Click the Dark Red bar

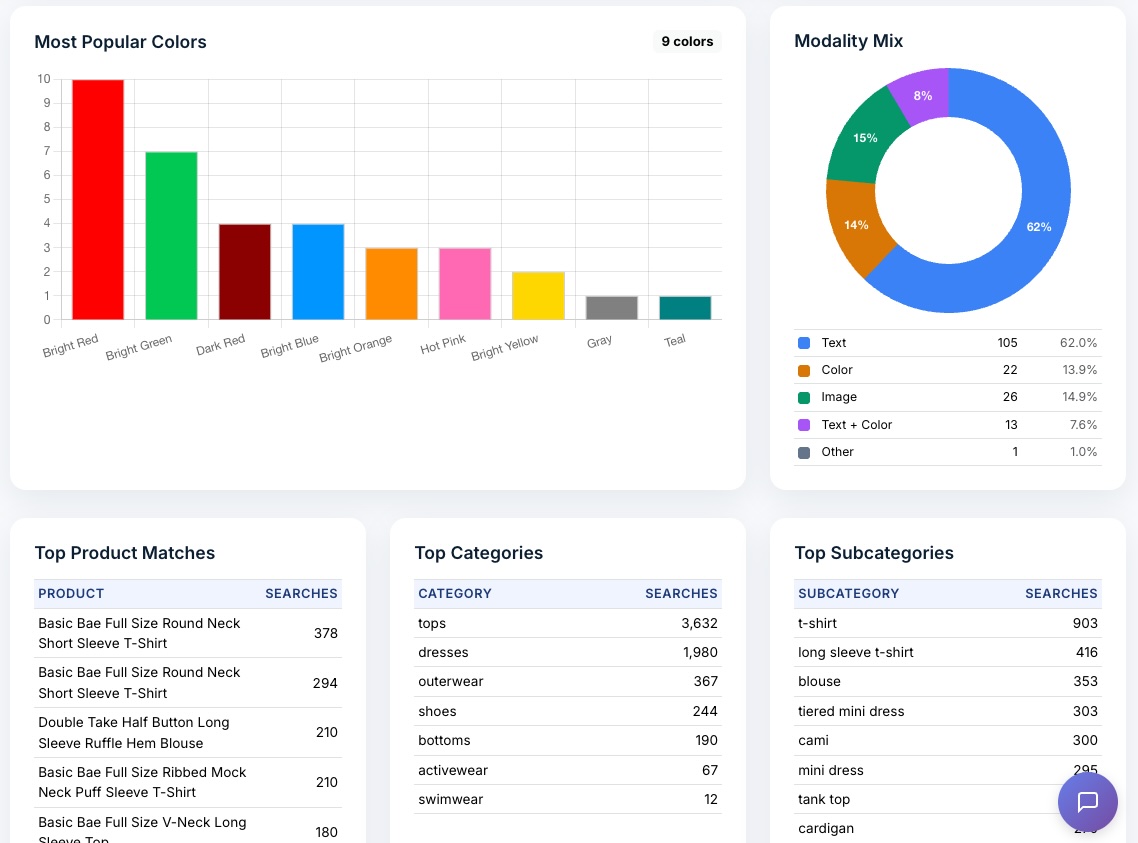tap(245, 272)
